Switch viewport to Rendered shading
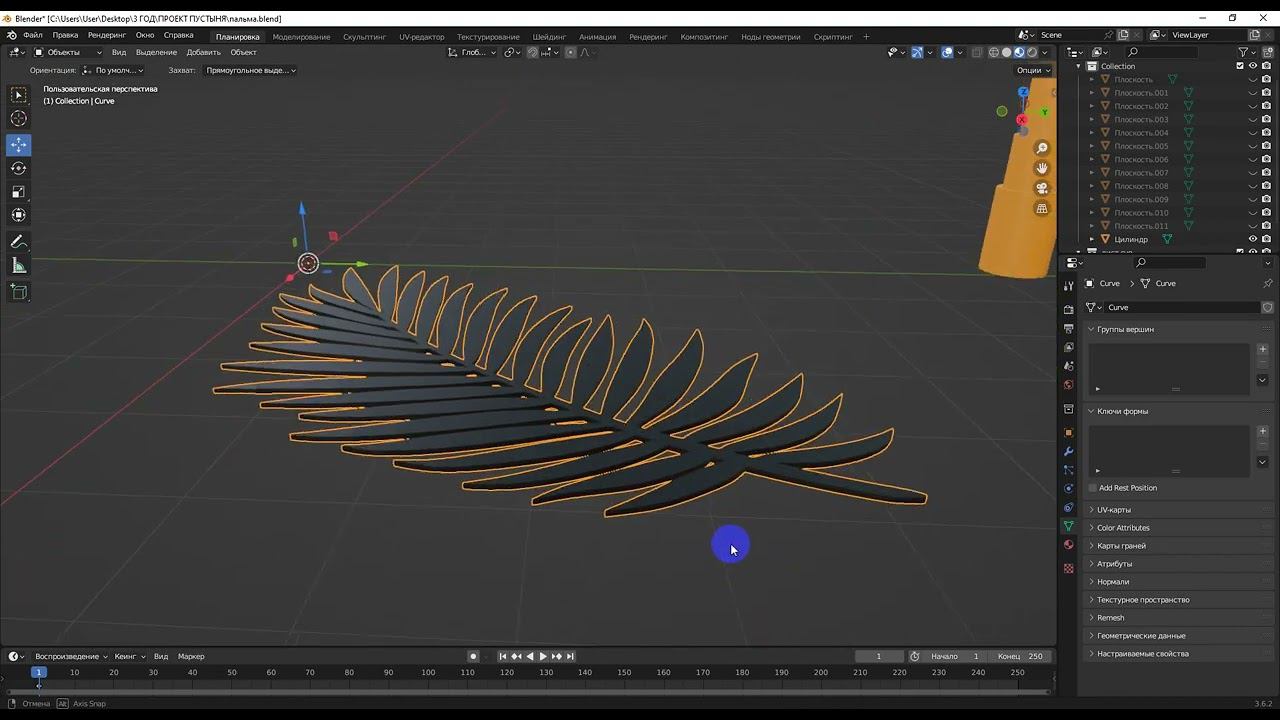This screenshot has width=1280, height=720. click(x=1032, y=52)
